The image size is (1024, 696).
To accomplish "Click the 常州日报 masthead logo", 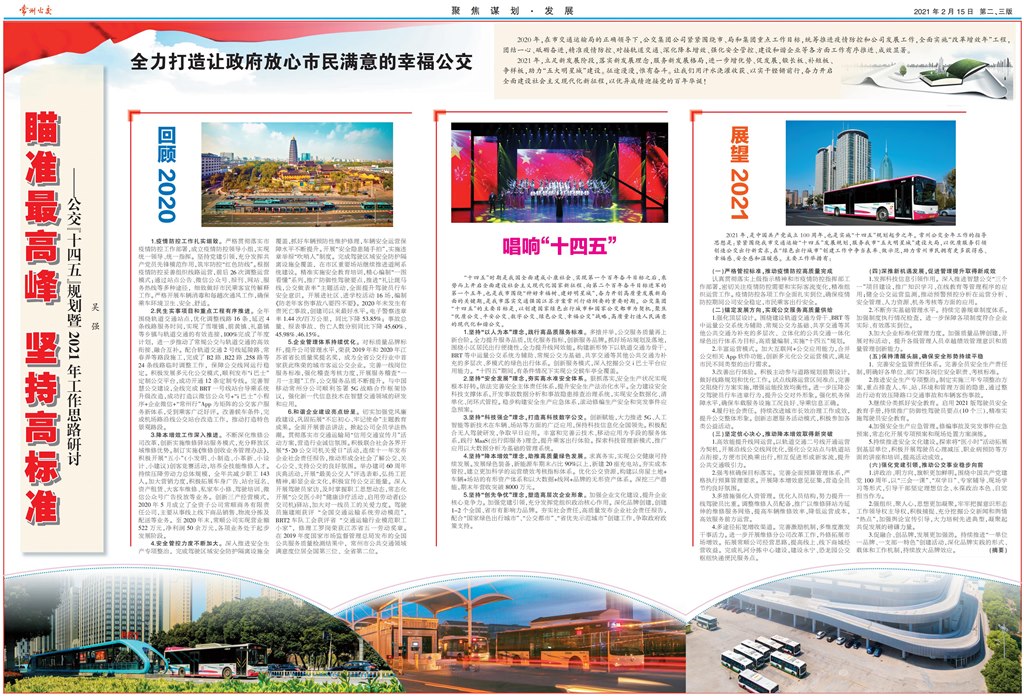I will pos(38,10).
